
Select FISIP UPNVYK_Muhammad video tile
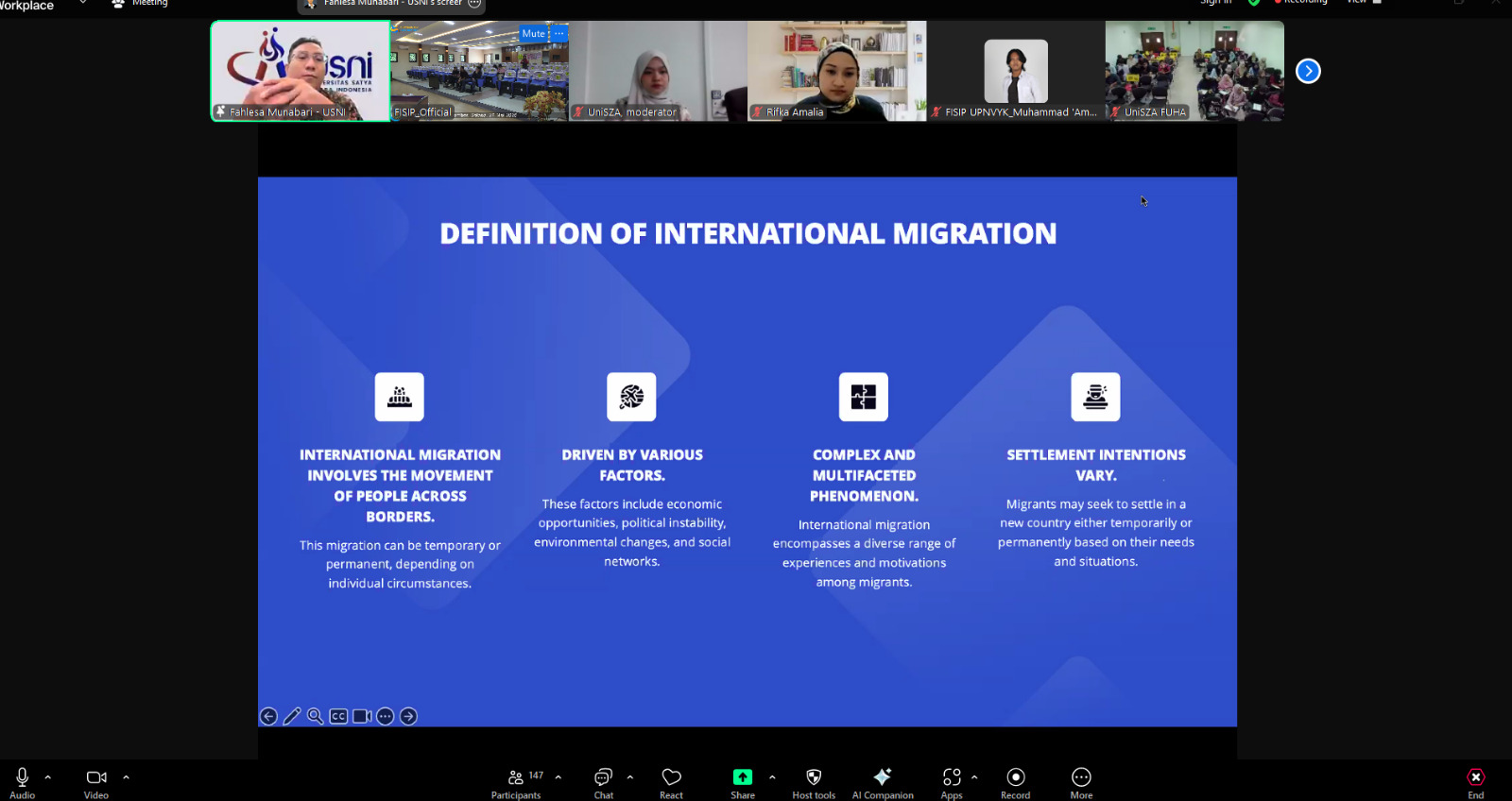1016,71
